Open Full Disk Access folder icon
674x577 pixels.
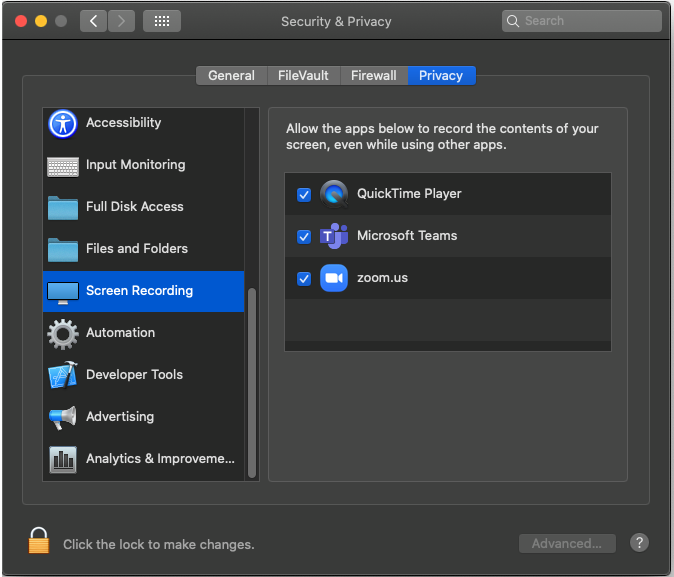pyautogui.click(x=63, y=208)
